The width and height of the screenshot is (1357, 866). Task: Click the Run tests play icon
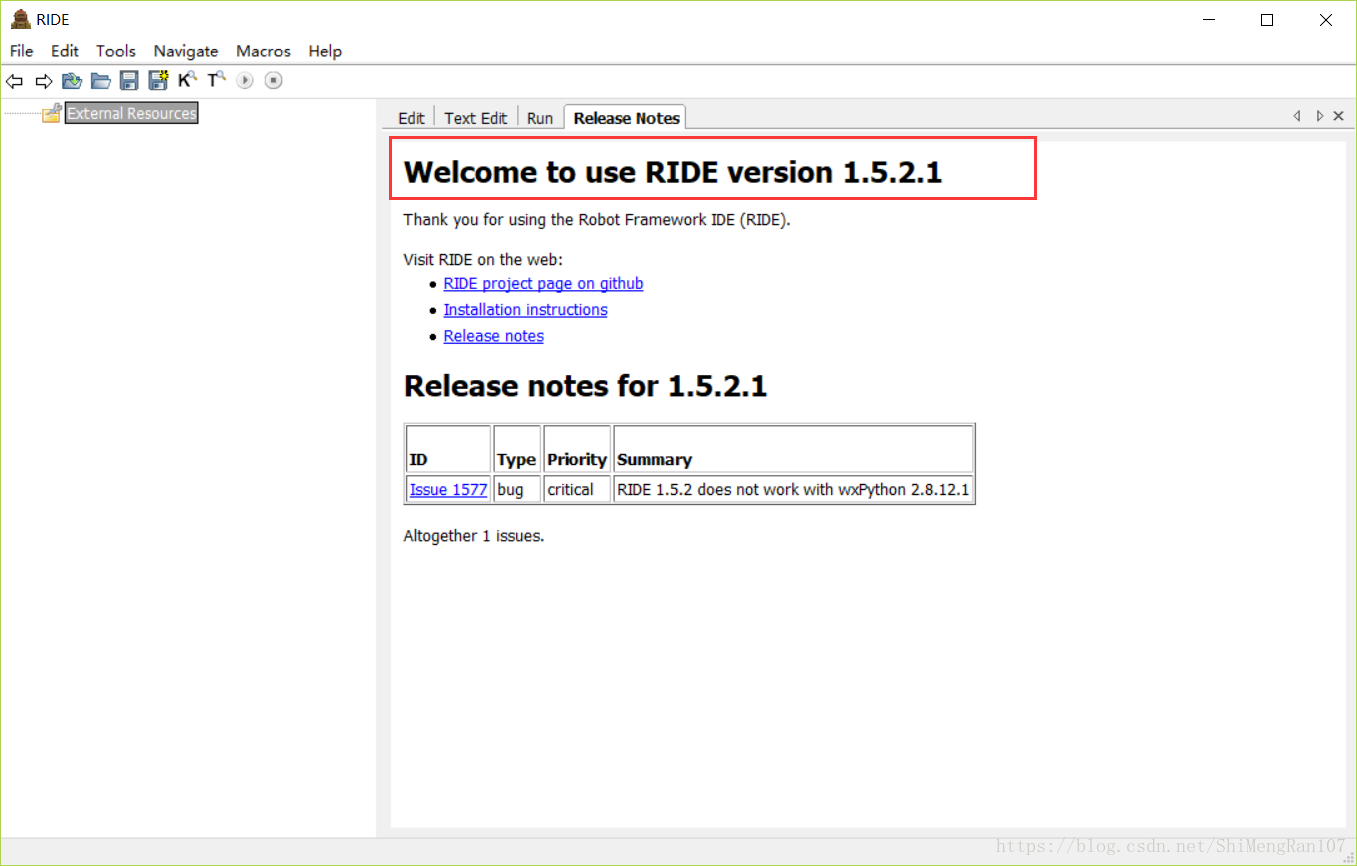coord(245,81)
